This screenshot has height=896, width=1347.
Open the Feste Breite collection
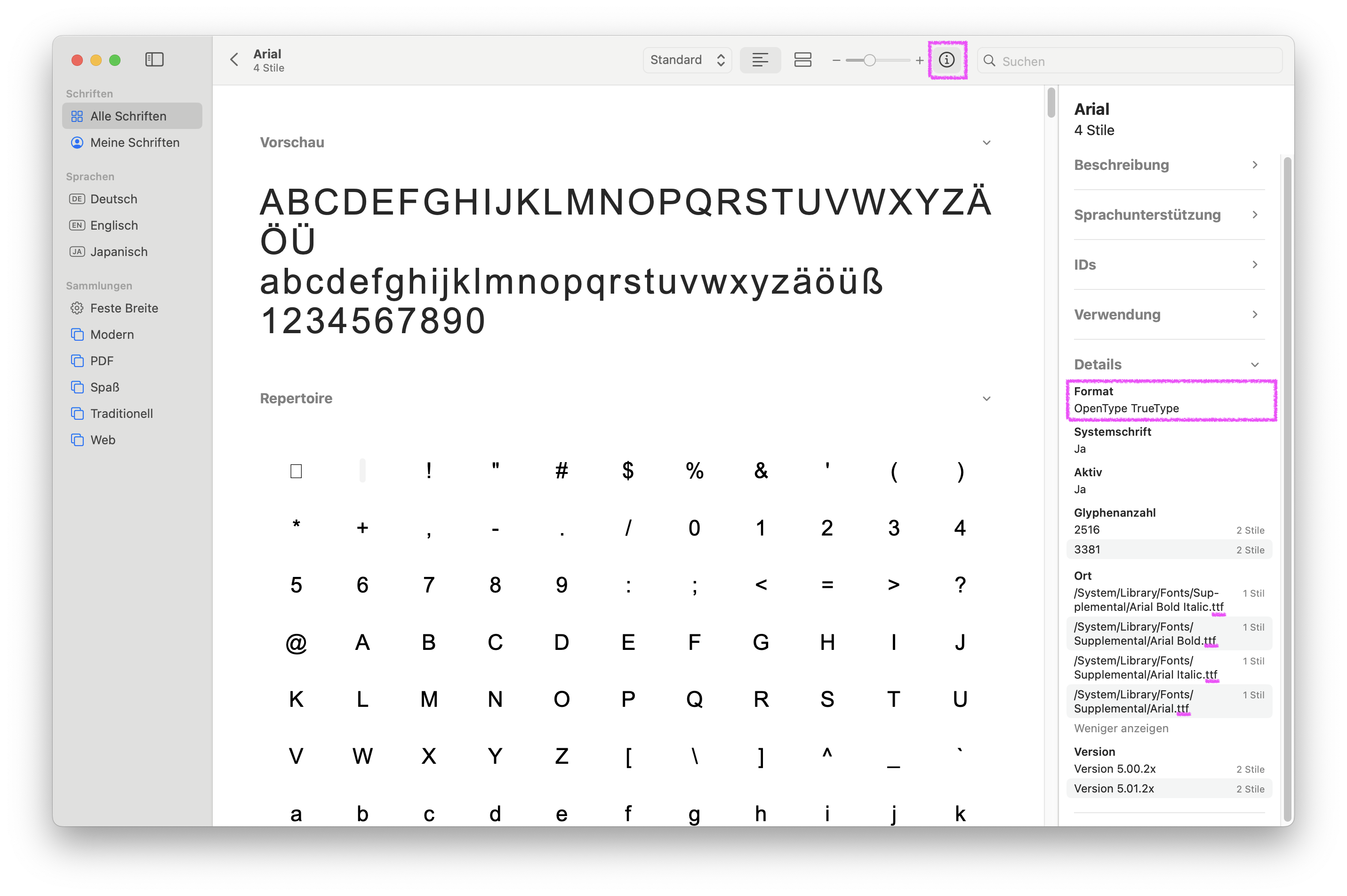point(132,308)
